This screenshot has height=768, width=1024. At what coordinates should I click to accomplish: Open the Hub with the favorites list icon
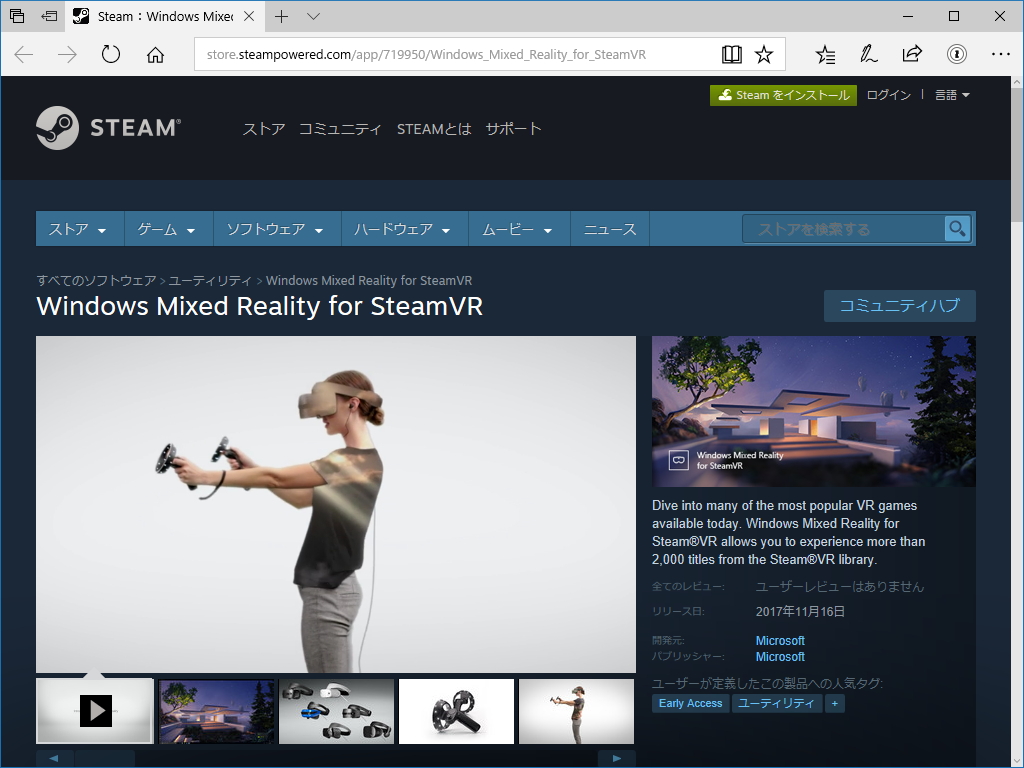(x=824, y=54)
